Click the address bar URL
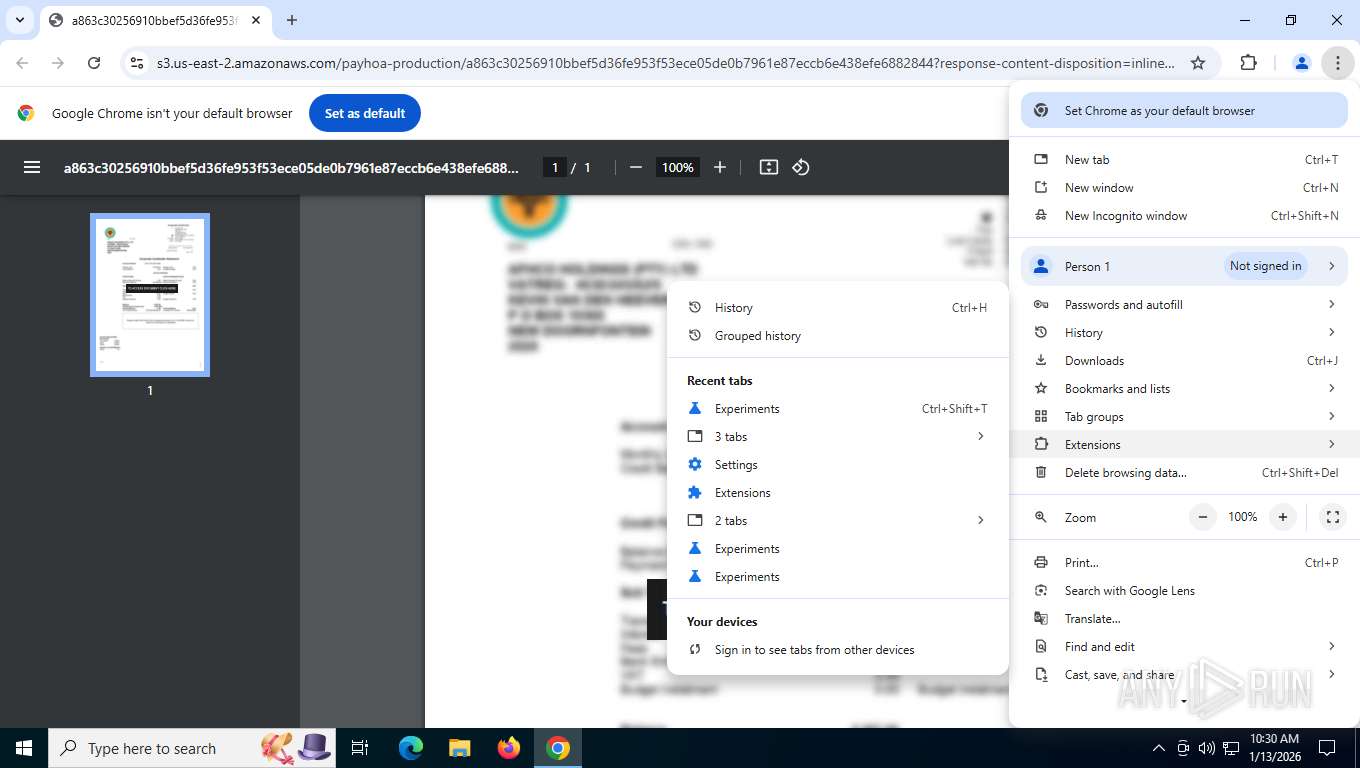The height and width of the screenshot is (768, 1360). 666,63
